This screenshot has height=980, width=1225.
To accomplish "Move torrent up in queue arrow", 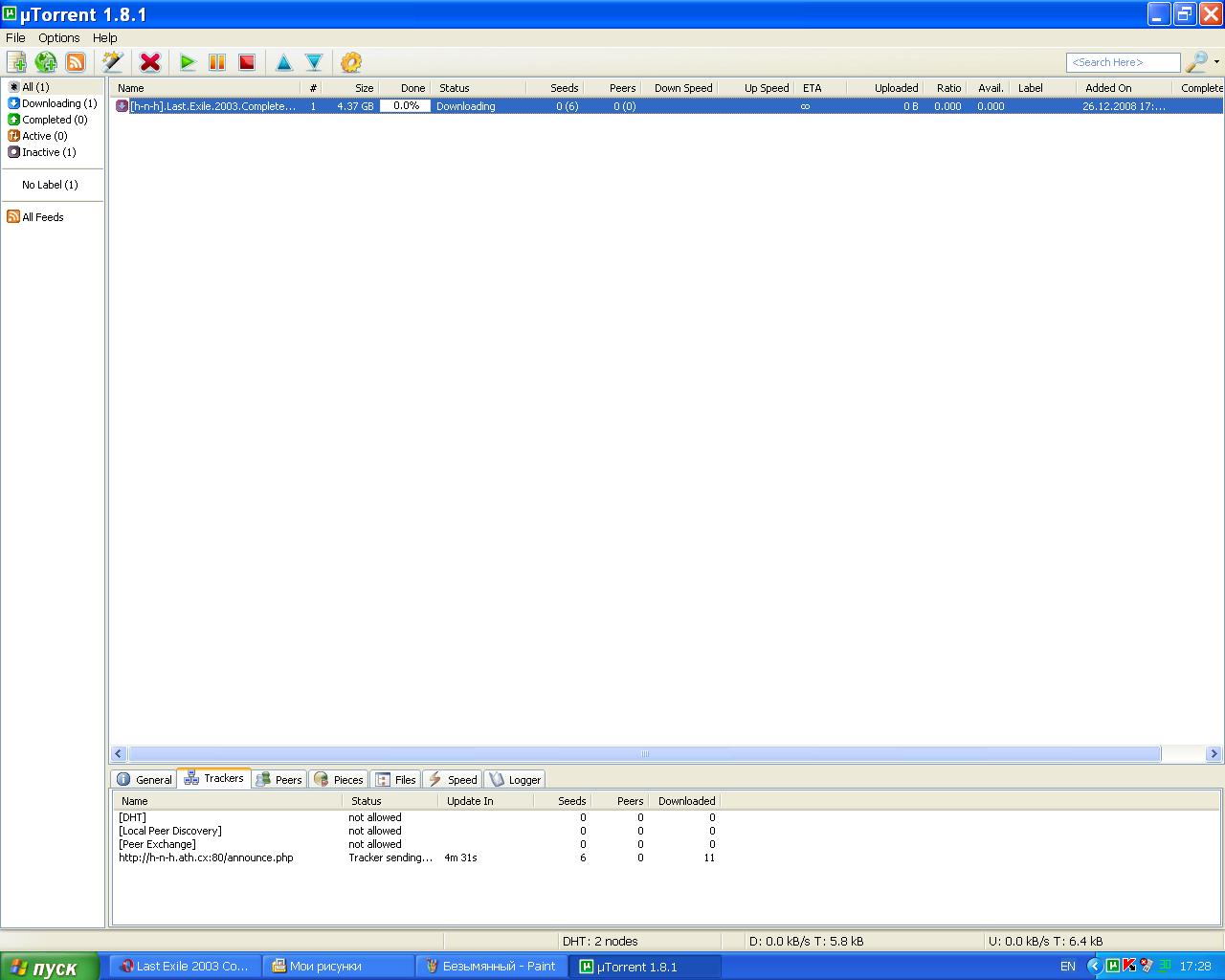I will point(284,62).
